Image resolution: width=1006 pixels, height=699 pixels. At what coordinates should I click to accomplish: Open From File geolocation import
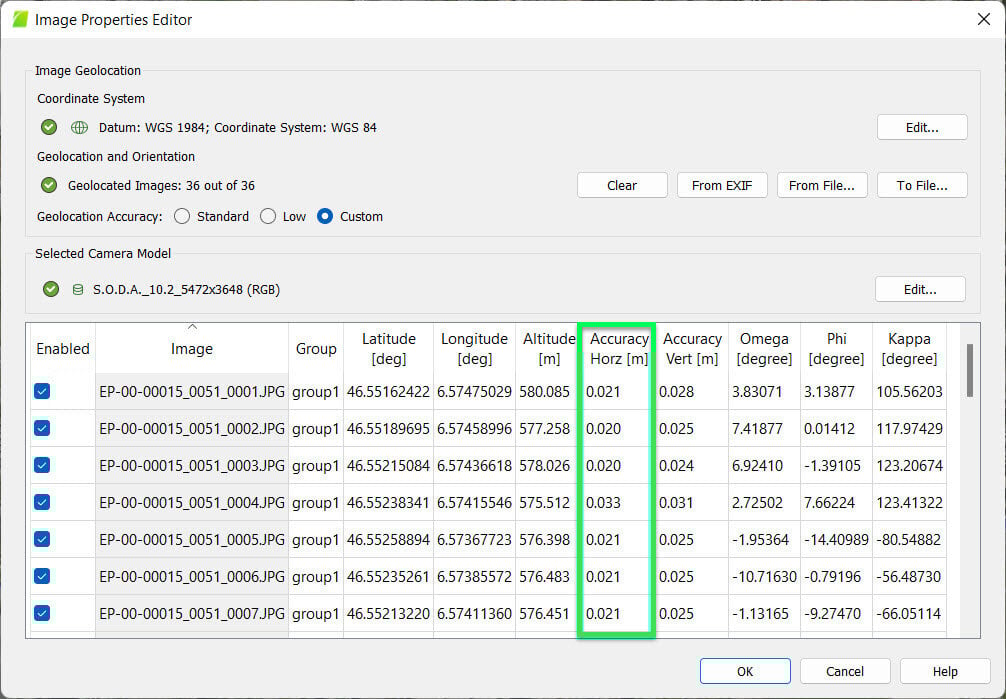tap(822, 185)
